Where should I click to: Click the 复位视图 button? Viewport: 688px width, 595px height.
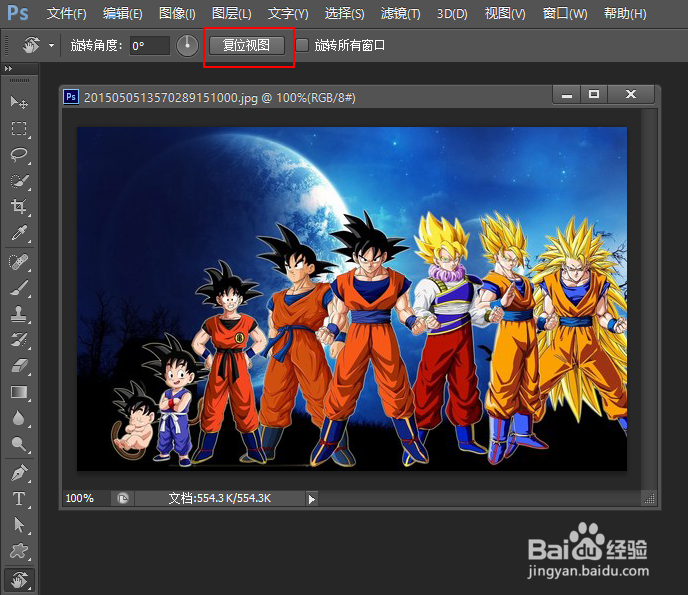point(247,45)
